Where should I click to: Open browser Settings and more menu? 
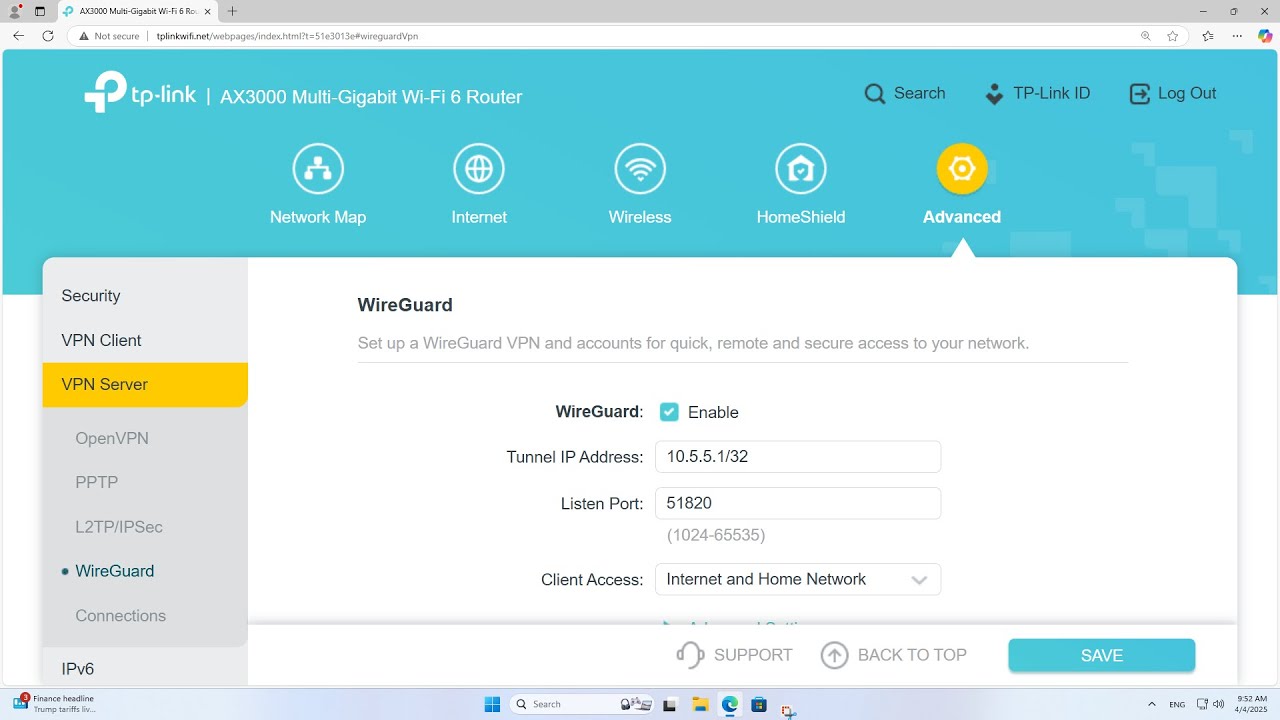(1238, 36)
